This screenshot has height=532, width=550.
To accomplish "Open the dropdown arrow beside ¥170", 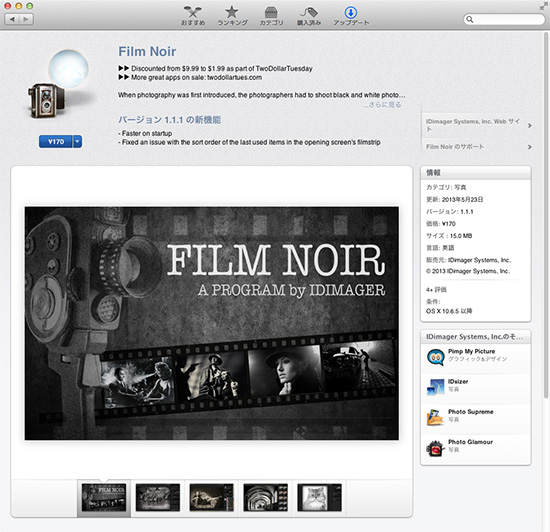I will coord(78,142).
